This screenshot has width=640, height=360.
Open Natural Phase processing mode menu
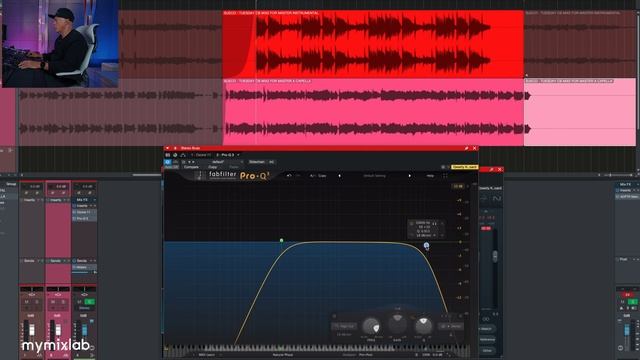pyautogui.click(x=282, y=355)
